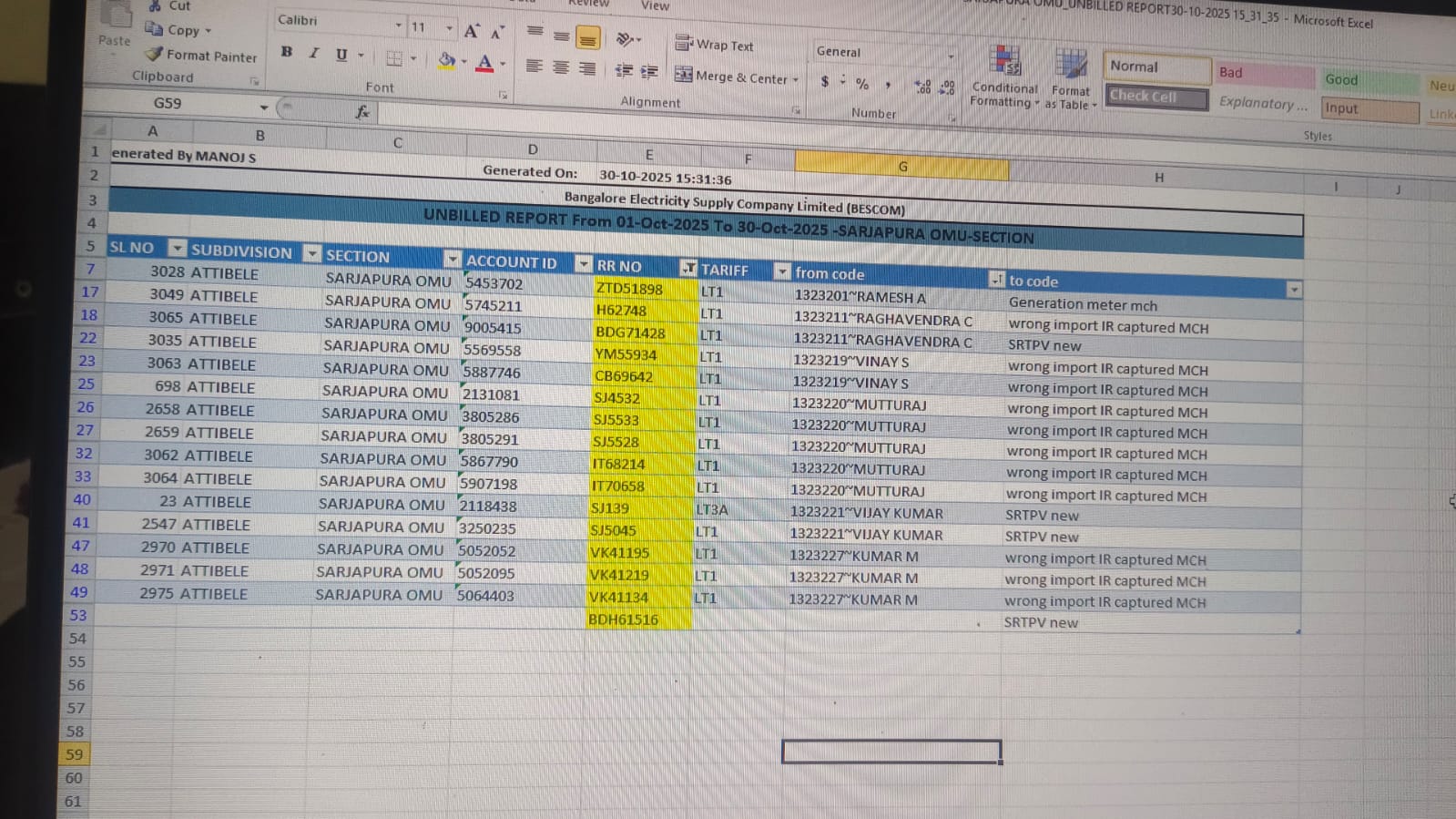Click the Select All corner button
Screen dimensions: 1456x819
click(97, 128)
